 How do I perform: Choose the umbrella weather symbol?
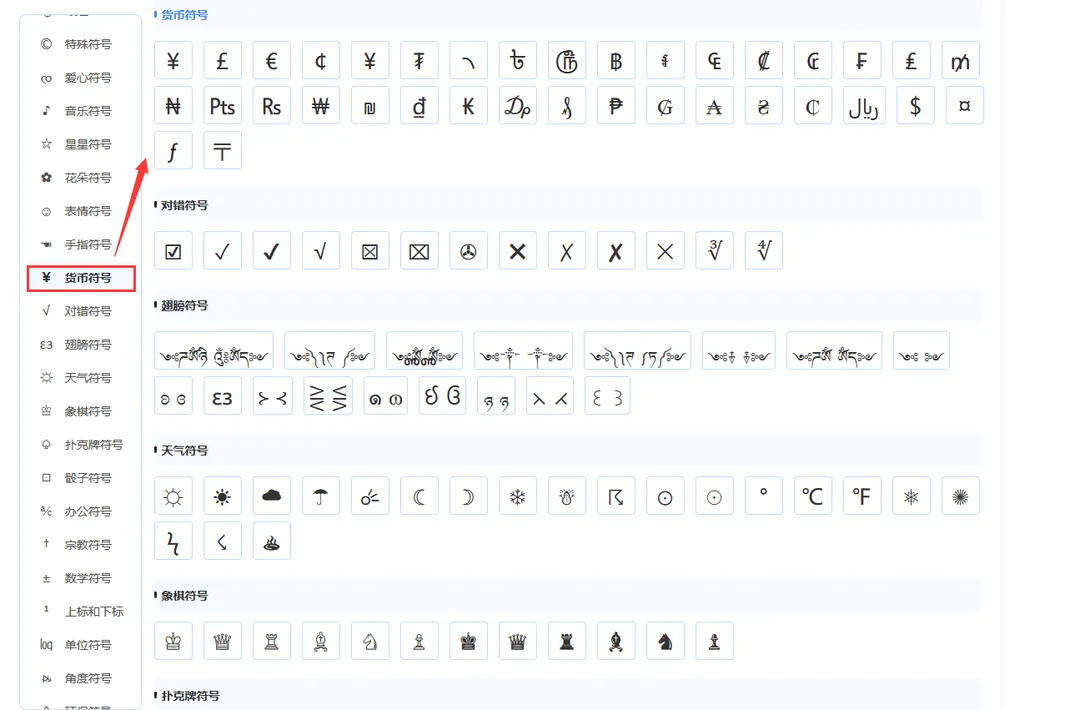[x=321, y=496]
